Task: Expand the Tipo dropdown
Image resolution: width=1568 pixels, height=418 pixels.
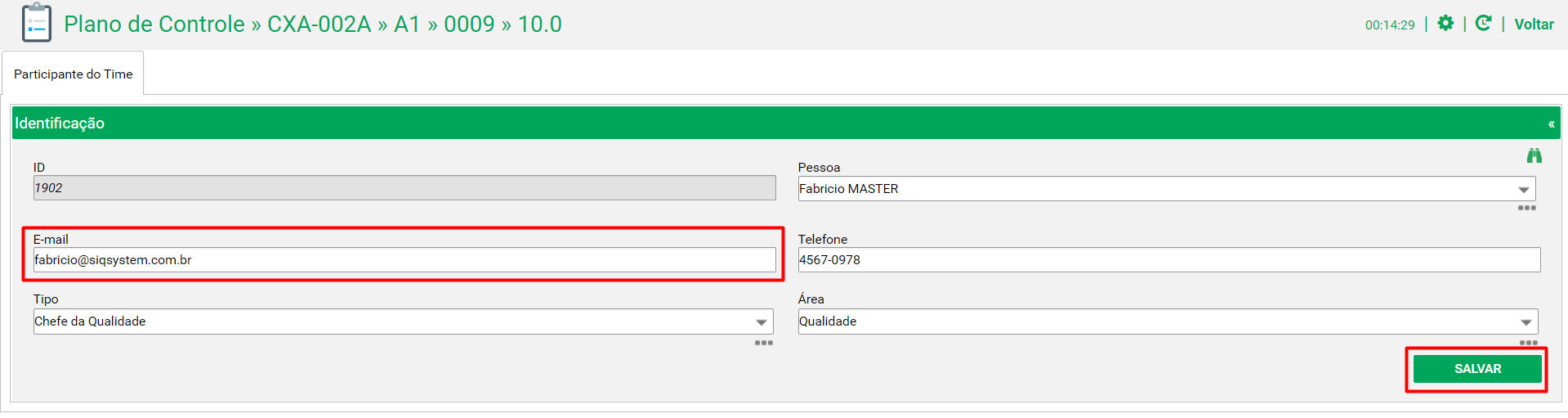Action: coord(762,322)
